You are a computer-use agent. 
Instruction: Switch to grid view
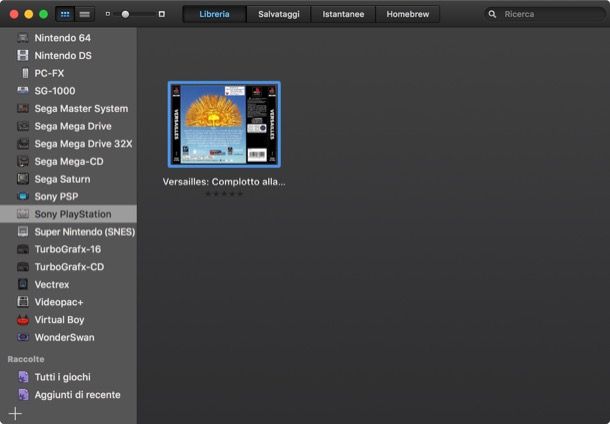pos(65,14)
